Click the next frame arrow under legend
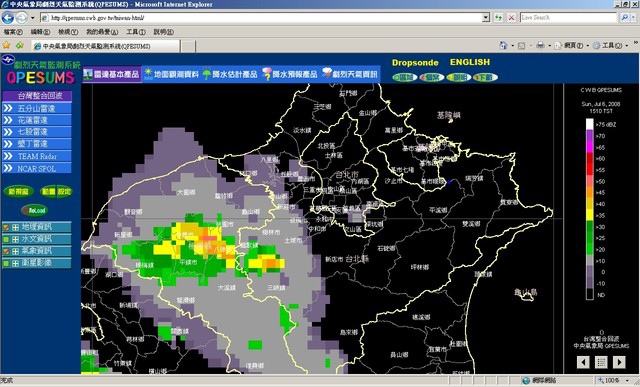Image resolution: width=640 pixels, height=387 pixels. click(619, 362)
